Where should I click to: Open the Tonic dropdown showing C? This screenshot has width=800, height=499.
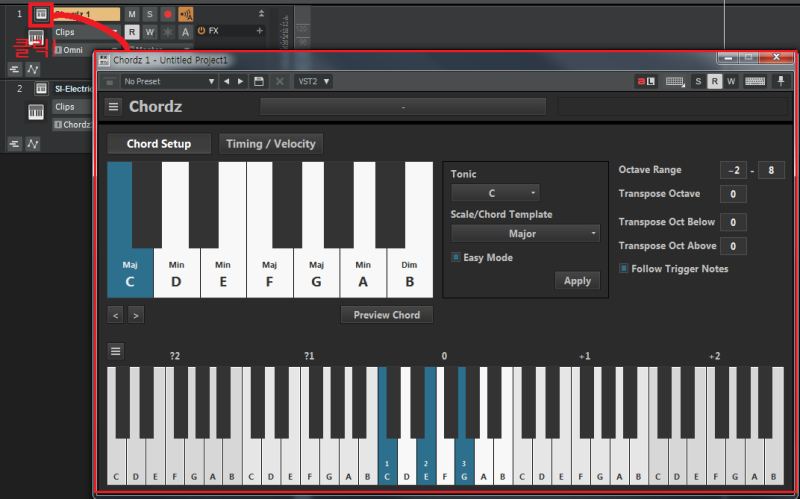click(495, 193)
